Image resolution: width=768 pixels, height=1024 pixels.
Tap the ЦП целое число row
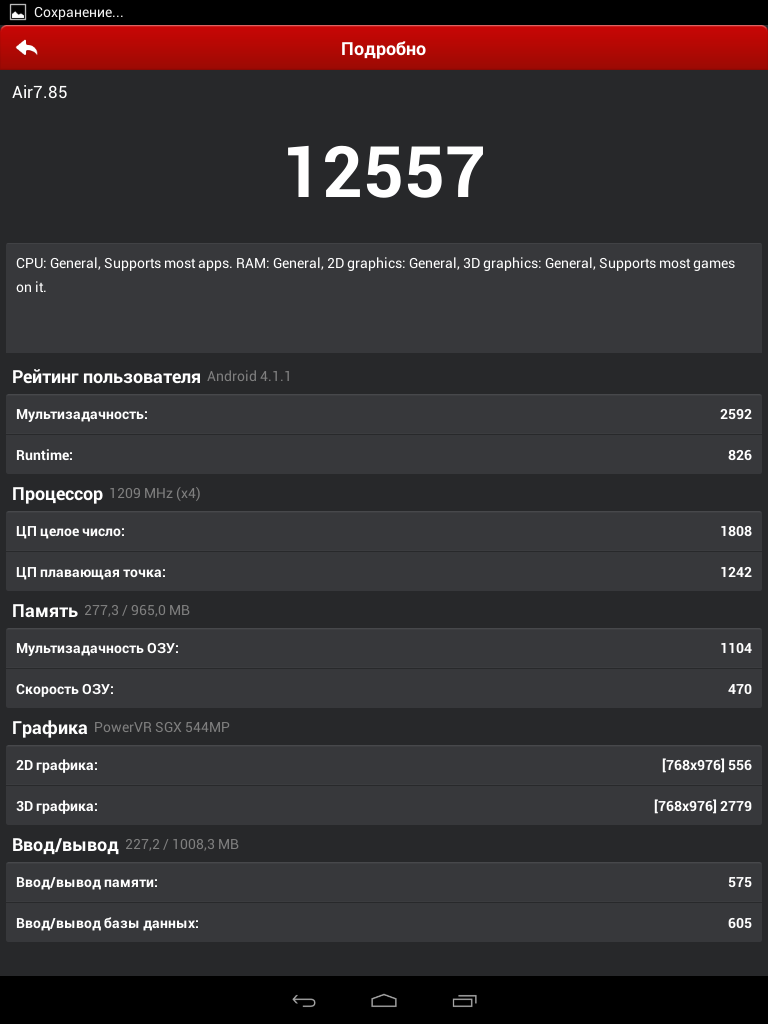point(384,531)
